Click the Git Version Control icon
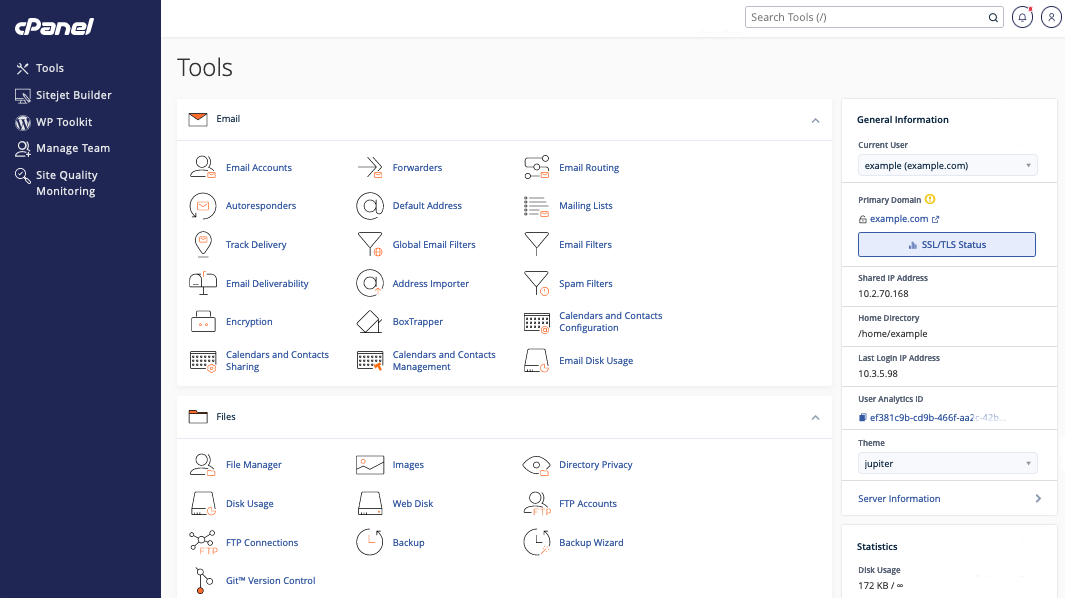Viewport: 1065px width, 598px height. tap(203, 581)
